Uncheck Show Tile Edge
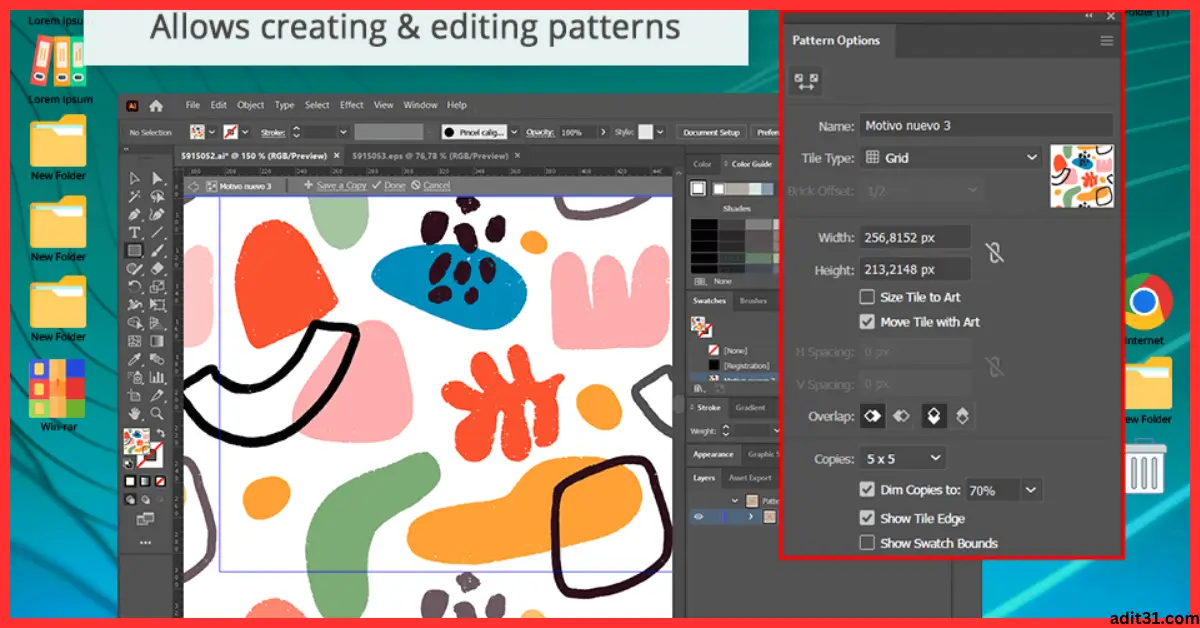This screenshot has height=628, width=1200. 867,518
